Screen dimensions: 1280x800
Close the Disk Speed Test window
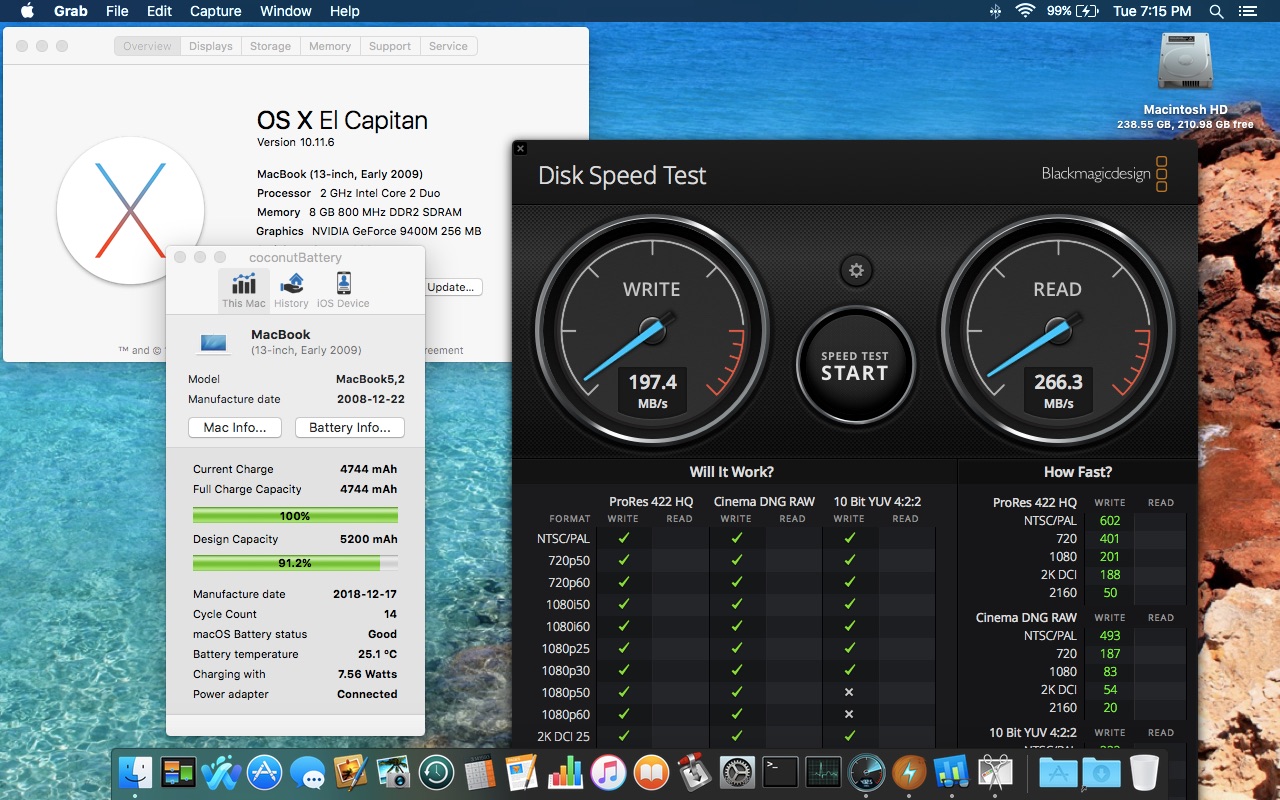pyautogui.click(x=520, y=148)
